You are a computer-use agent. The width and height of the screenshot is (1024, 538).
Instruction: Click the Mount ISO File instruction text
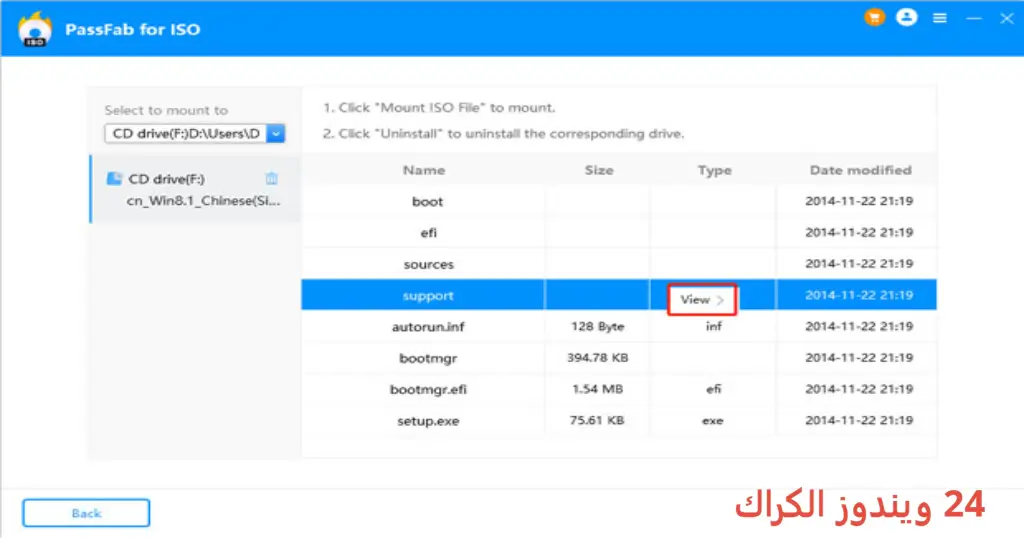click(438, 107)
